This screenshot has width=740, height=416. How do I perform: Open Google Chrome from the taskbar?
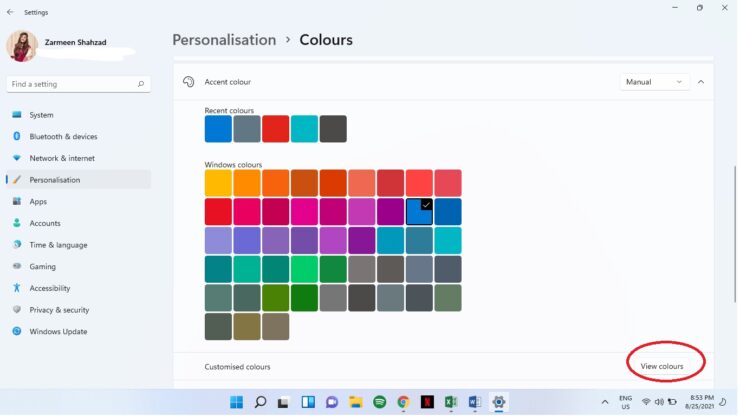click(x=404, y=402)
